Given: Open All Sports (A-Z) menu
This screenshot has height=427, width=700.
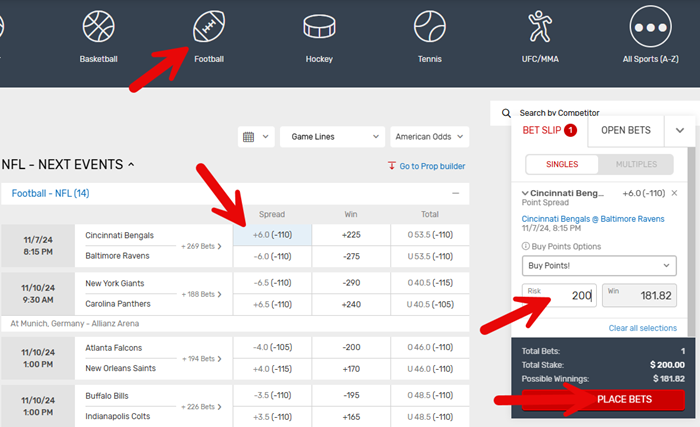Looking at the screenshot, I should point(648,29).
